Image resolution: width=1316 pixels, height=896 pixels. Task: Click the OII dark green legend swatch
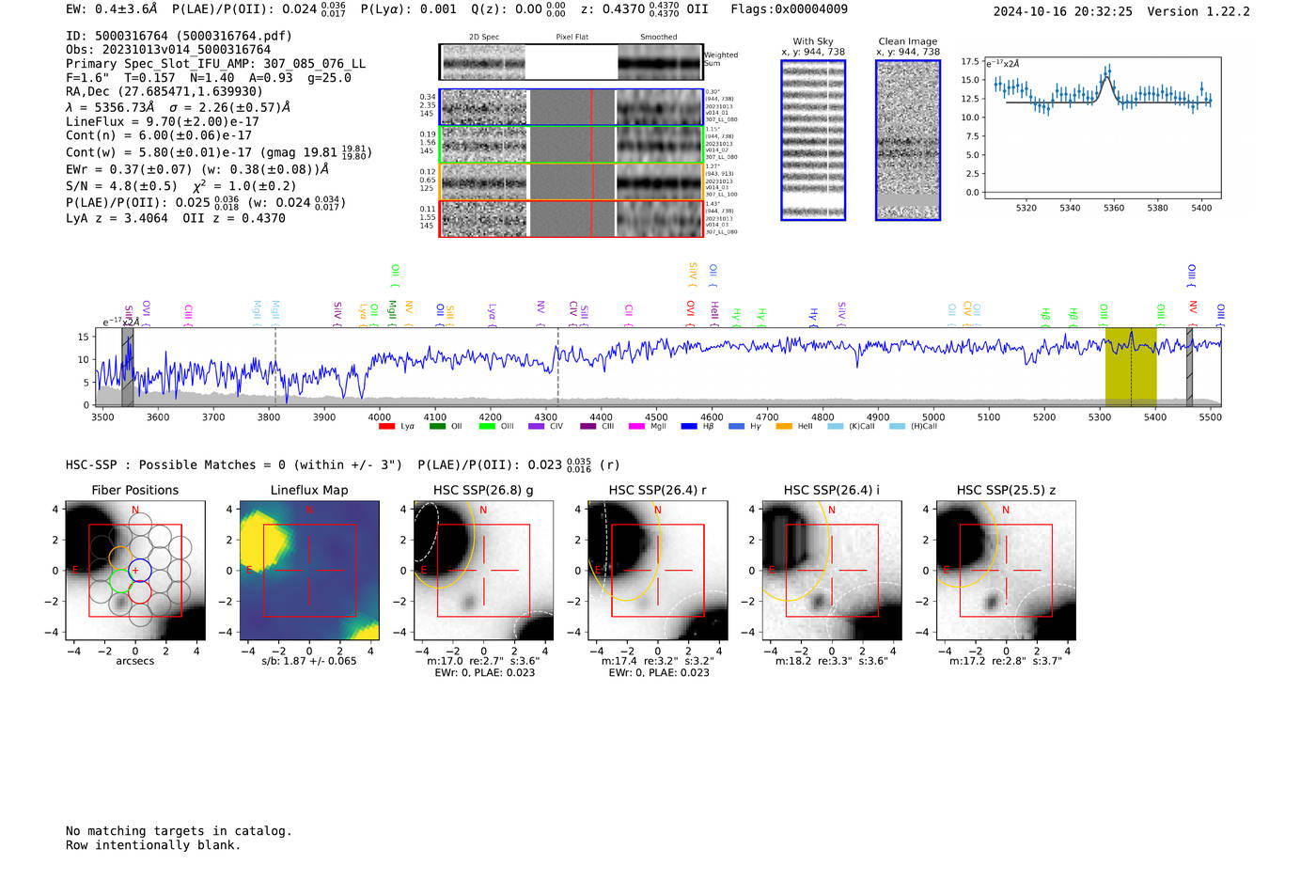click(437, 426)
